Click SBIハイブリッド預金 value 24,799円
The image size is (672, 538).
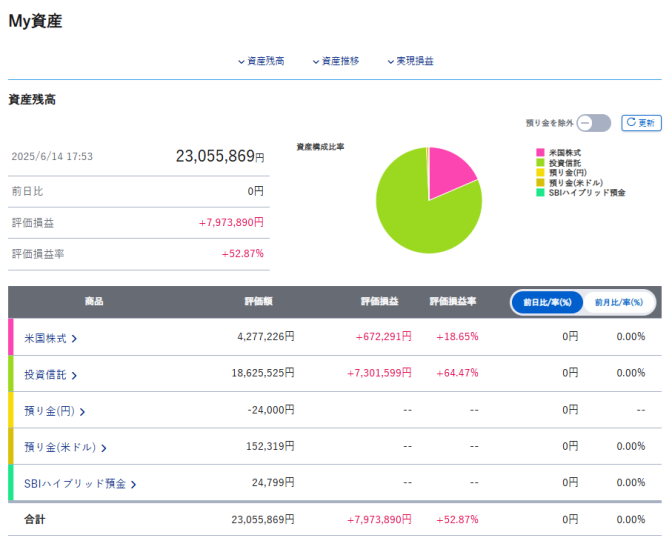click(273, 483)
